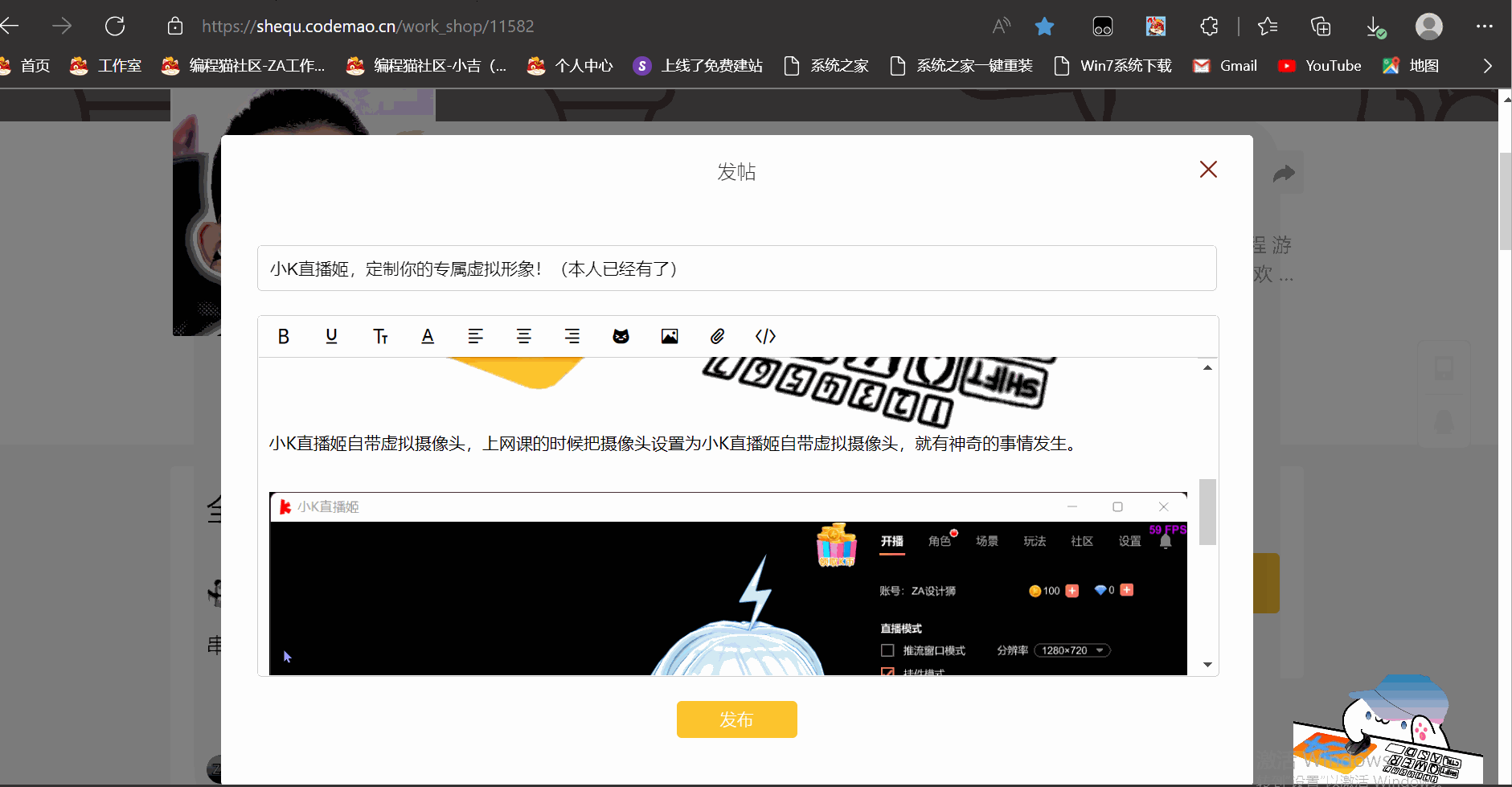Image resolution: width=1512 pixels, height=787 pixels.
Task: Open the 地图 bookmark
Action: (1411, 66)
